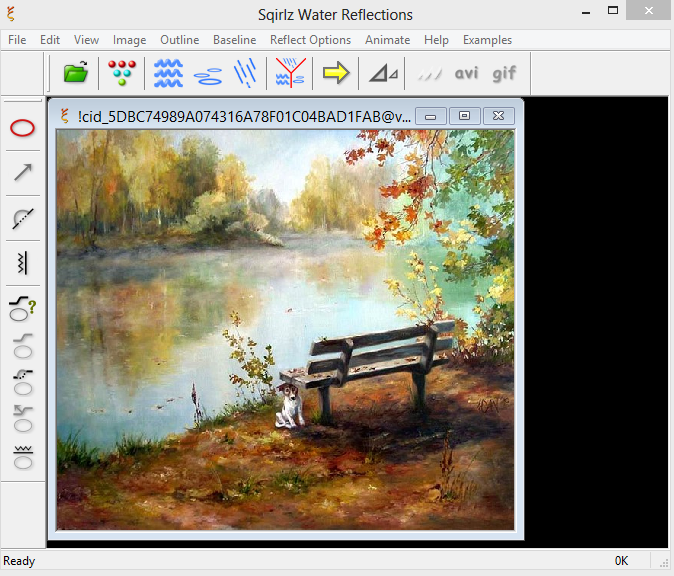Viewport: 674px width, 576px height.
Task: Click the 0K status bar indicator
Action: (621, 561)
